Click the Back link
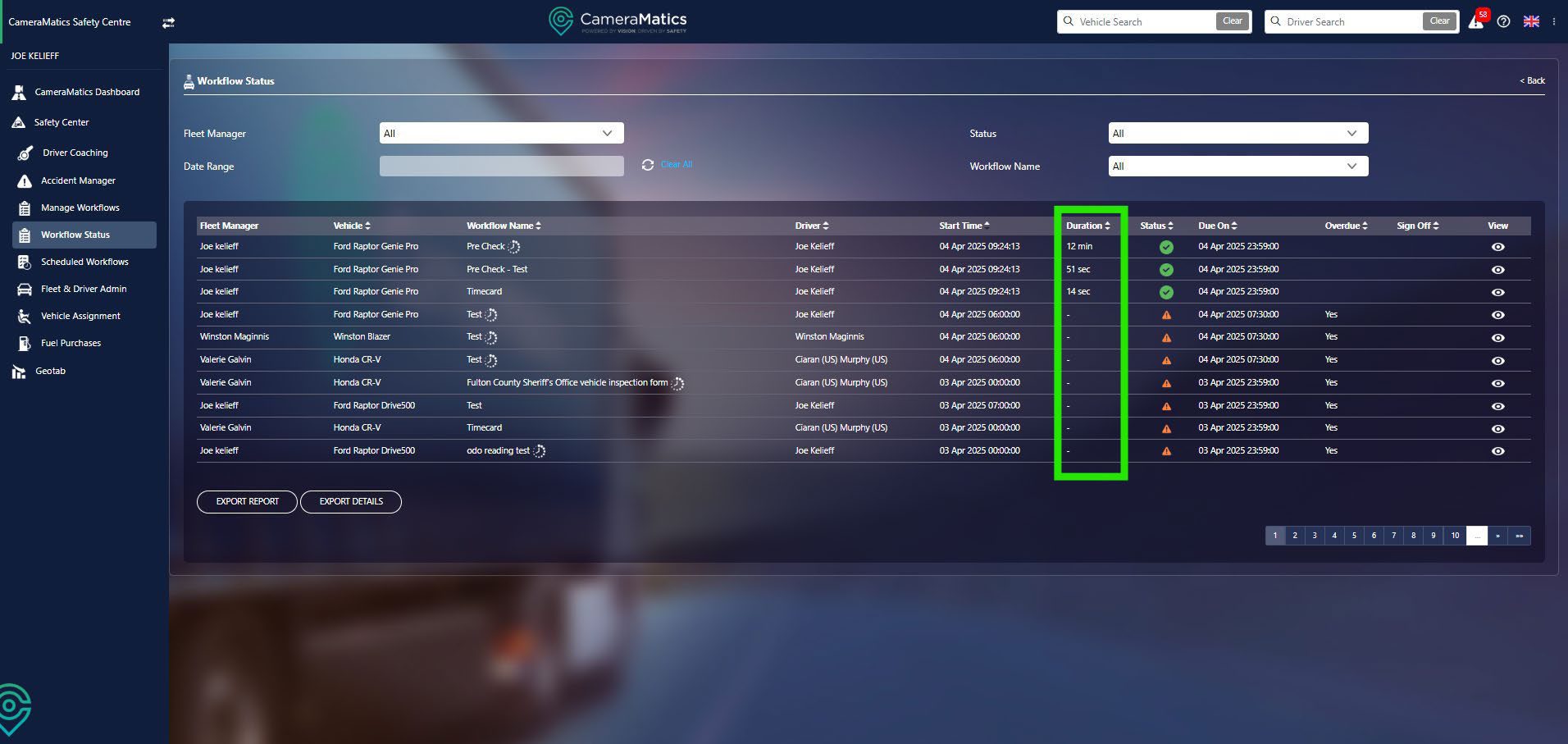 [1532, 80]
